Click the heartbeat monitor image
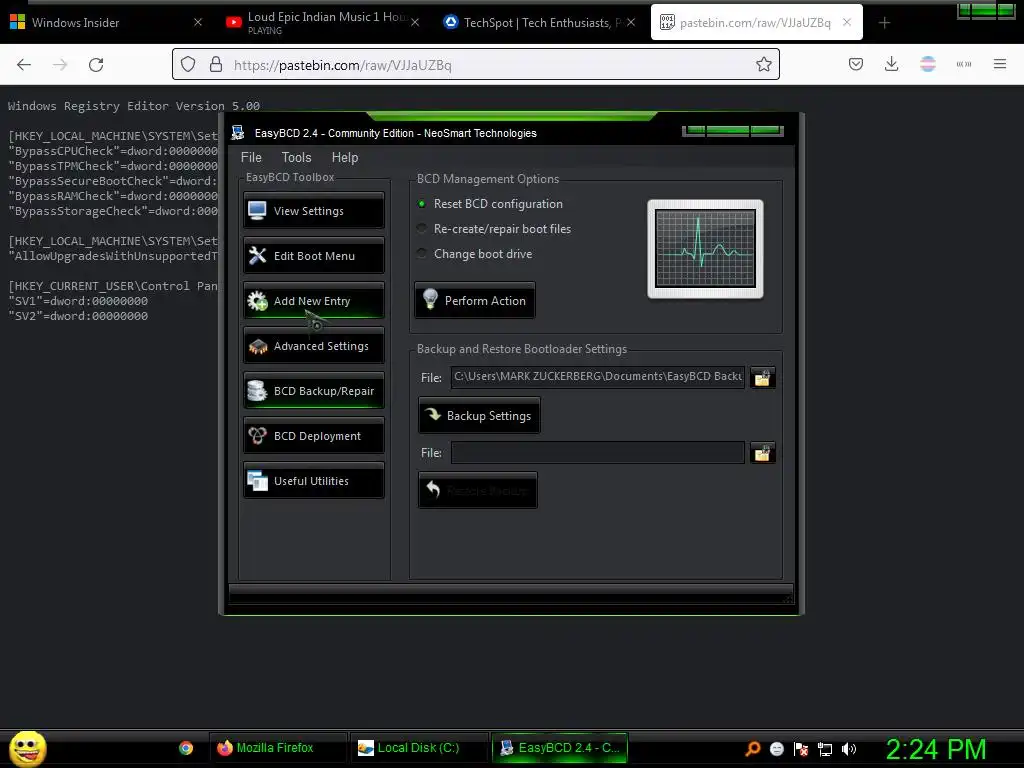This screenshot has height=768, width=1024. 705,249
